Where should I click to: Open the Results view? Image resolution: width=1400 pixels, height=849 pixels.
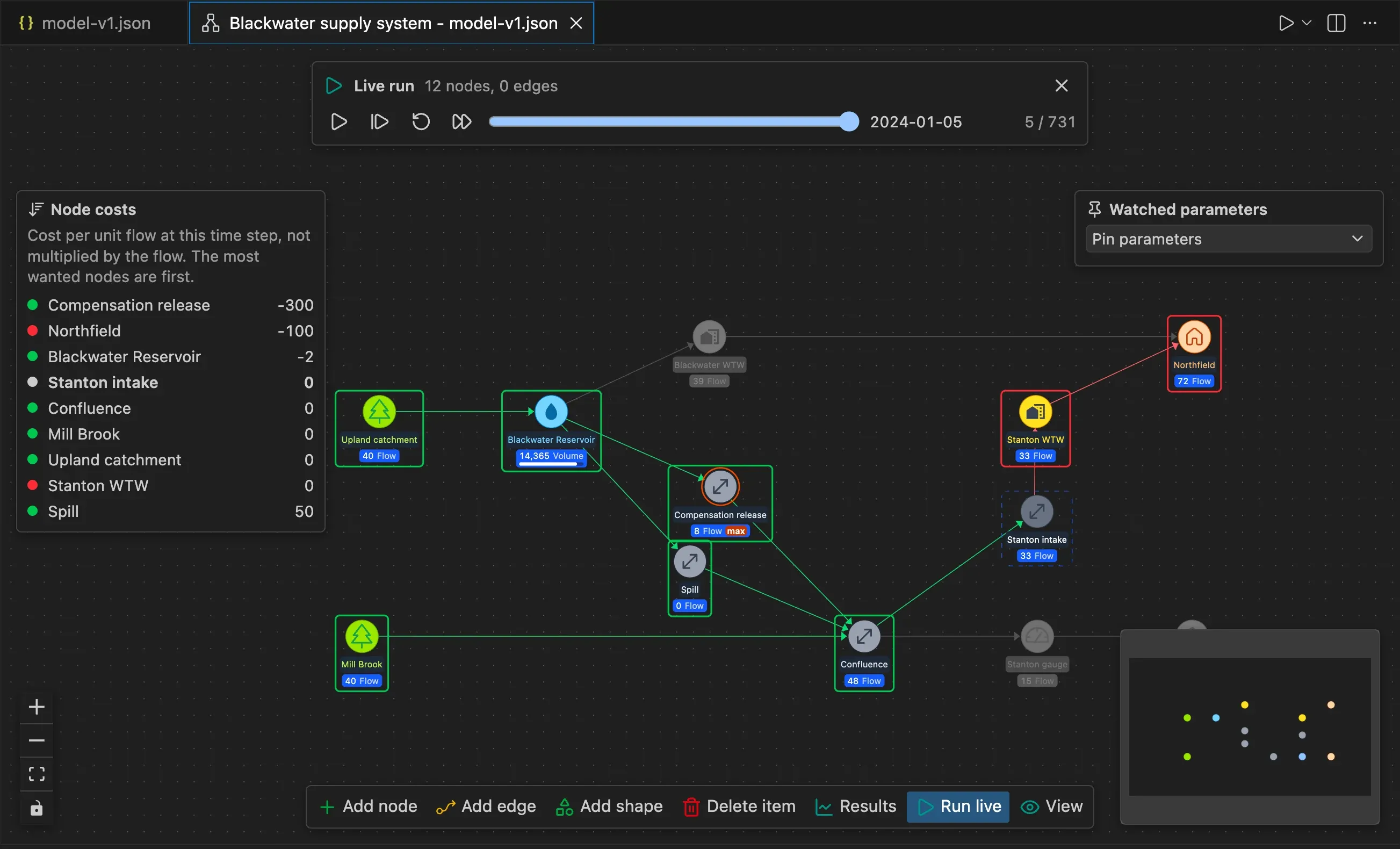point(856,807)
